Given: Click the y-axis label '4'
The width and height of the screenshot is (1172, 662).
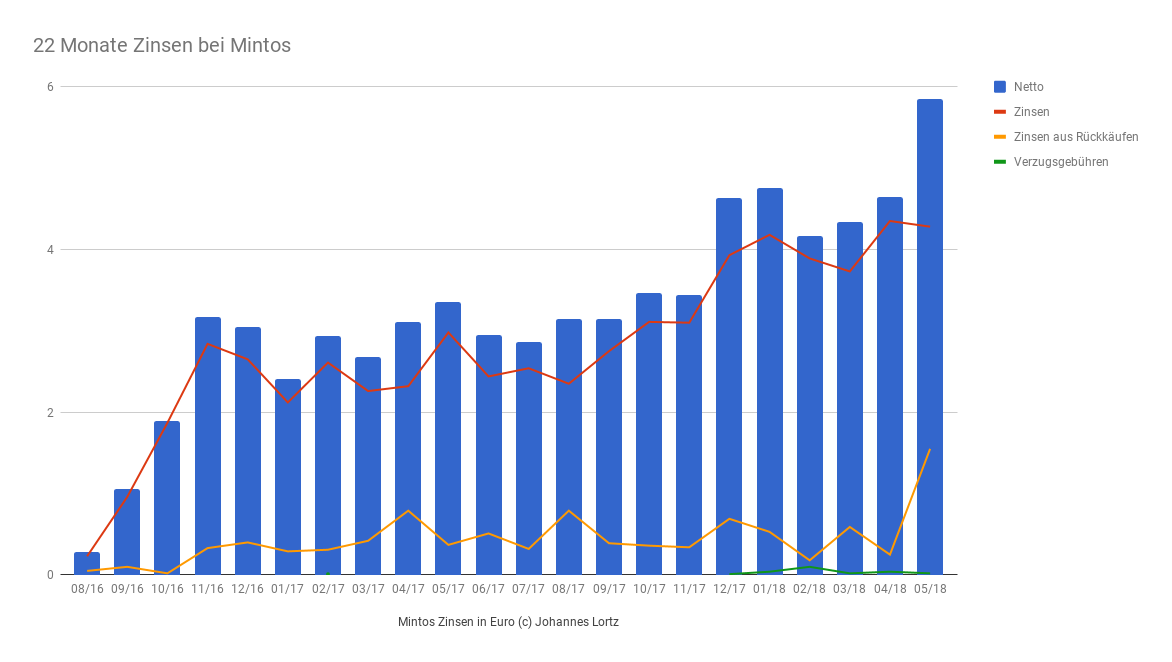Looking at the screenshot, I should [x=50, y=250].
